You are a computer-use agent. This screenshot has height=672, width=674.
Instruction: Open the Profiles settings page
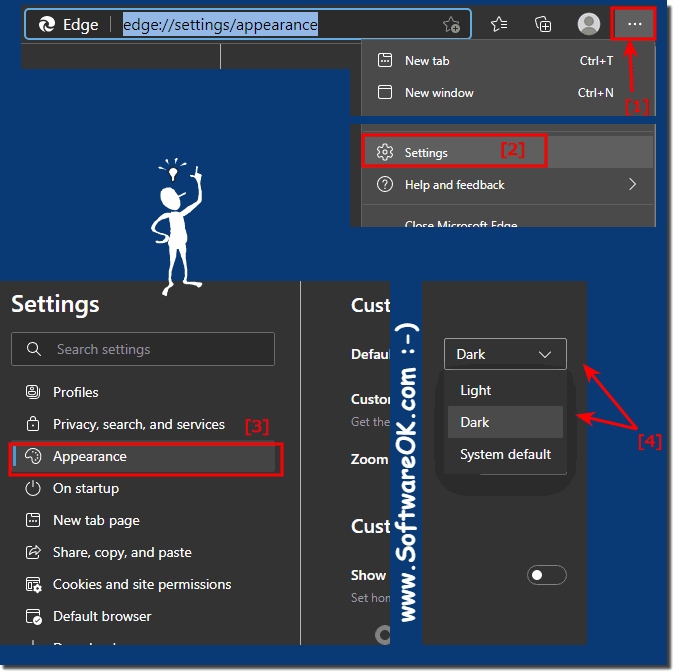[x=144, y=392]
